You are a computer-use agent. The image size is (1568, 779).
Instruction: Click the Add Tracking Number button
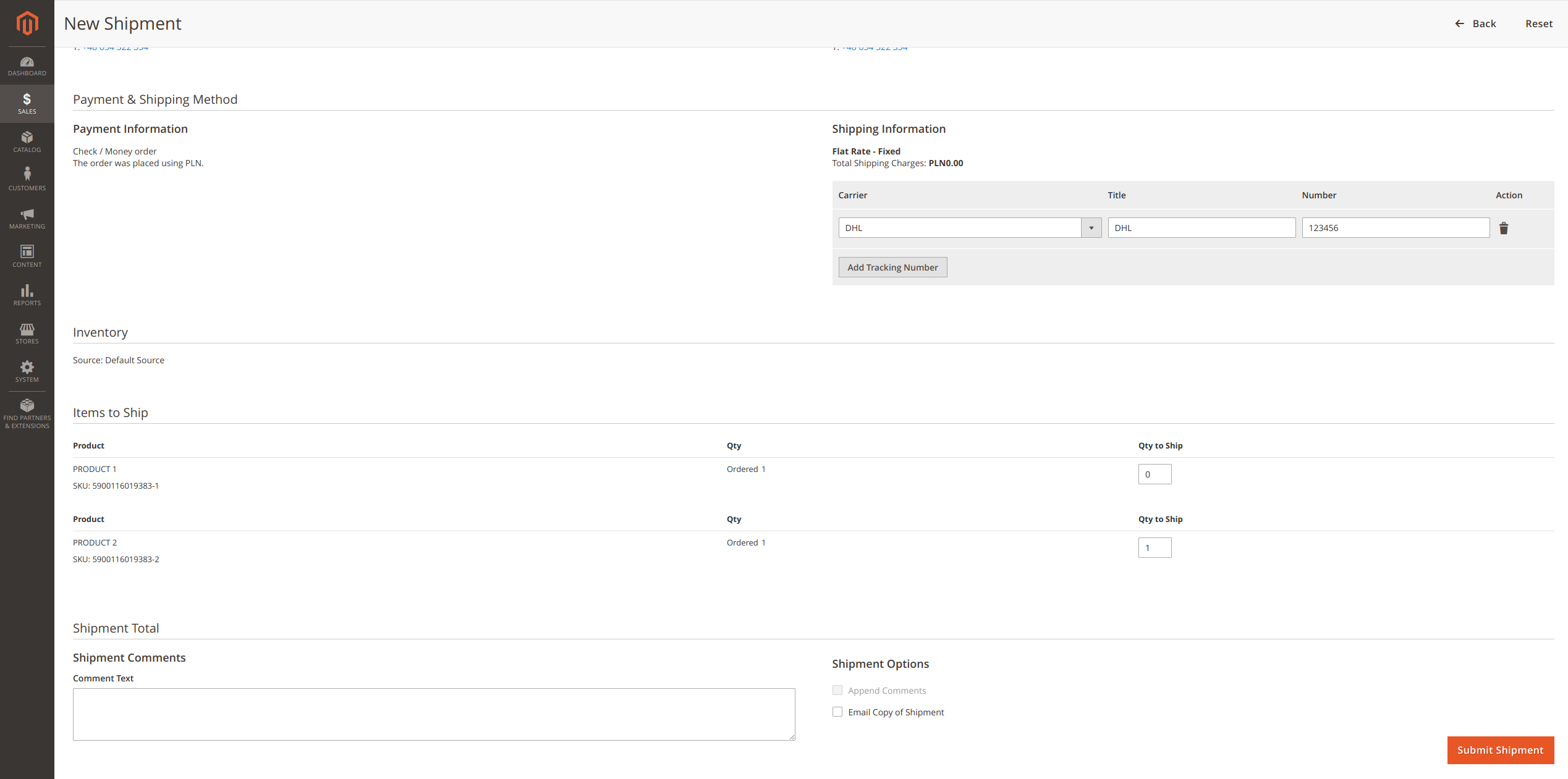(x=892, y=267)
